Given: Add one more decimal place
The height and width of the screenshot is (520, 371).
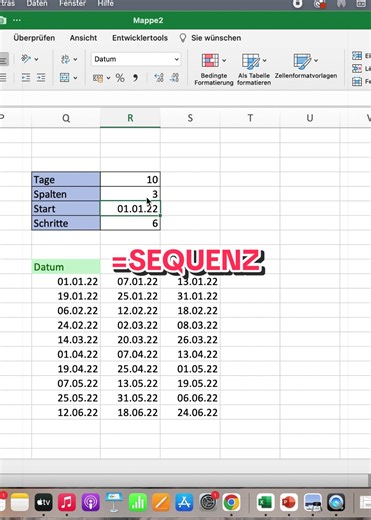Looking at the screenshot, I should (x=159, y=78).
